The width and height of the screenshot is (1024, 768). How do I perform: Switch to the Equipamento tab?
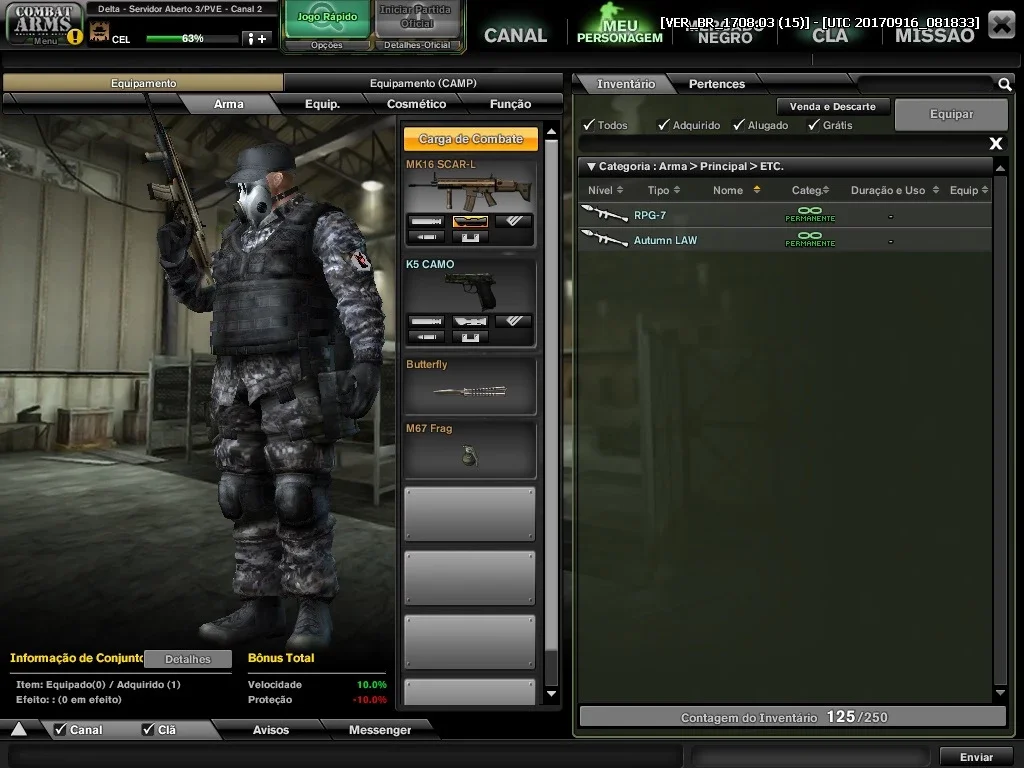click(x=143, y=83)
